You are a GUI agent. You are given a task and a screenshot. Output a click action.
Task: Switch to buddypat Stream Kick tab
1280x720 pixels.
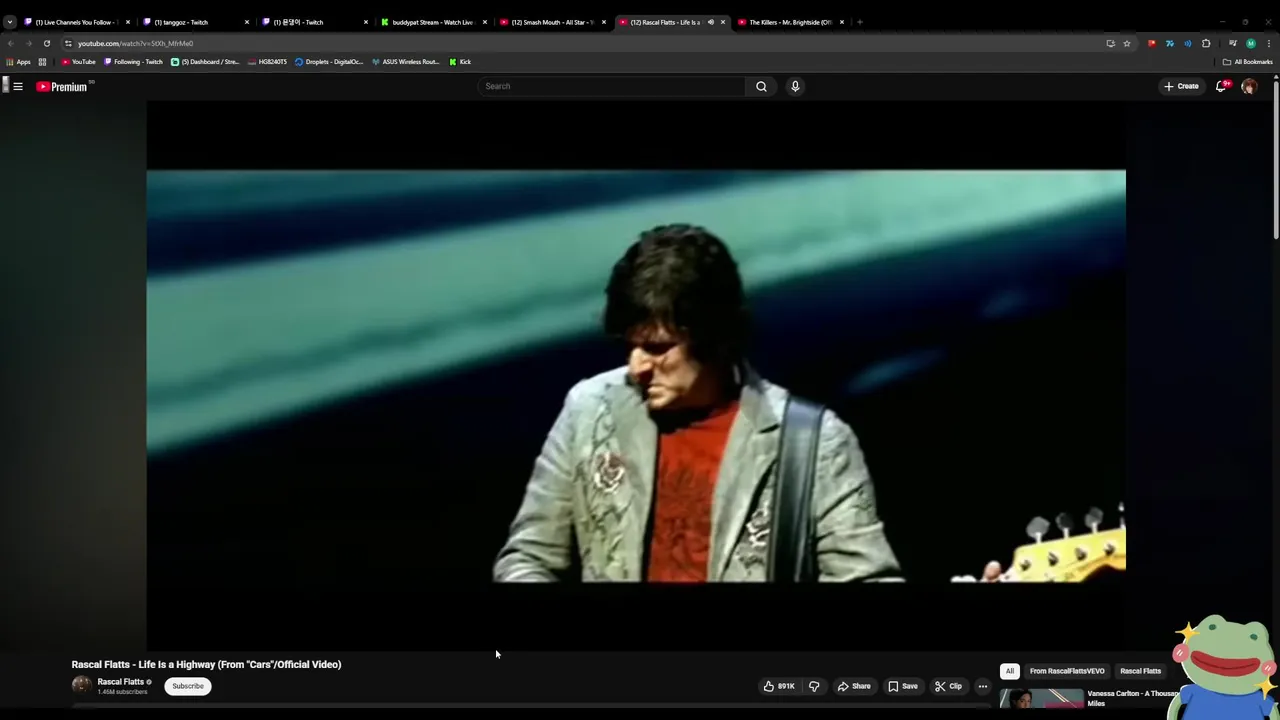pyautogui.click(x=433, y=22)
